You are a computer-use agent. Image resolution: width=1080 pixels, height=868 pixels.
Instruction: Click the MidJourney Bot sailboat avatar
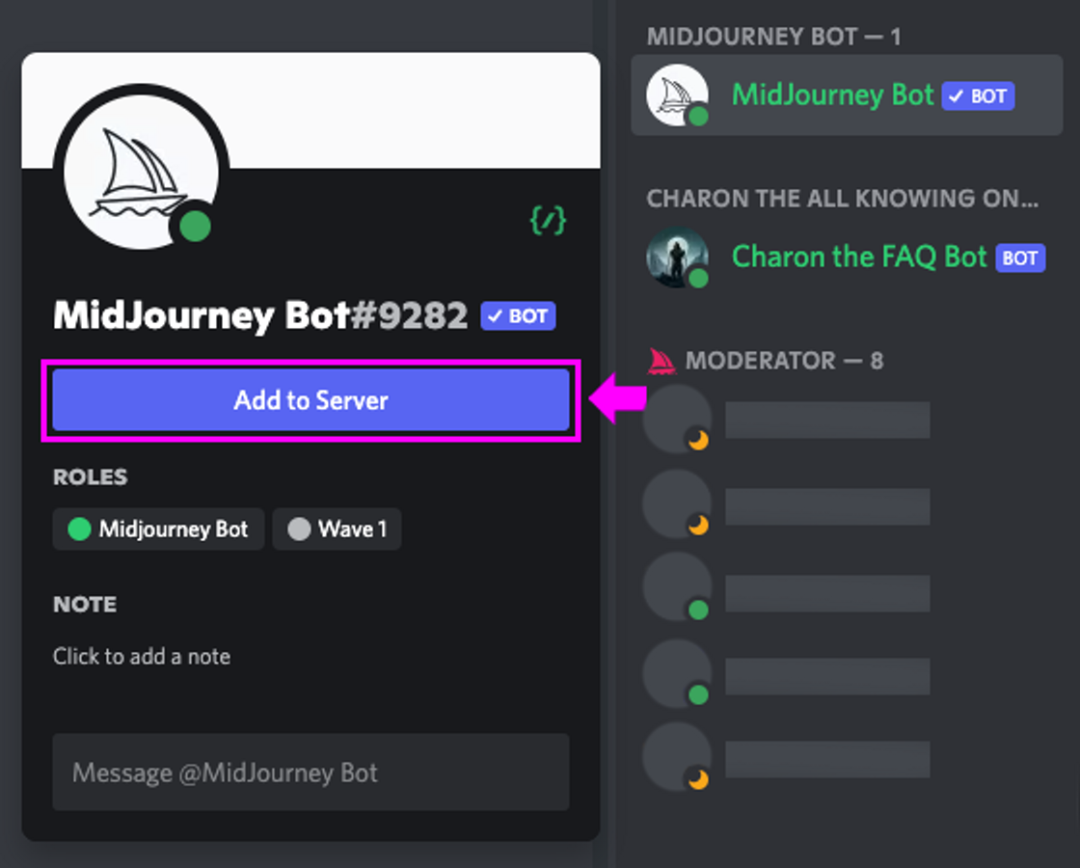(x=145, y=170)
